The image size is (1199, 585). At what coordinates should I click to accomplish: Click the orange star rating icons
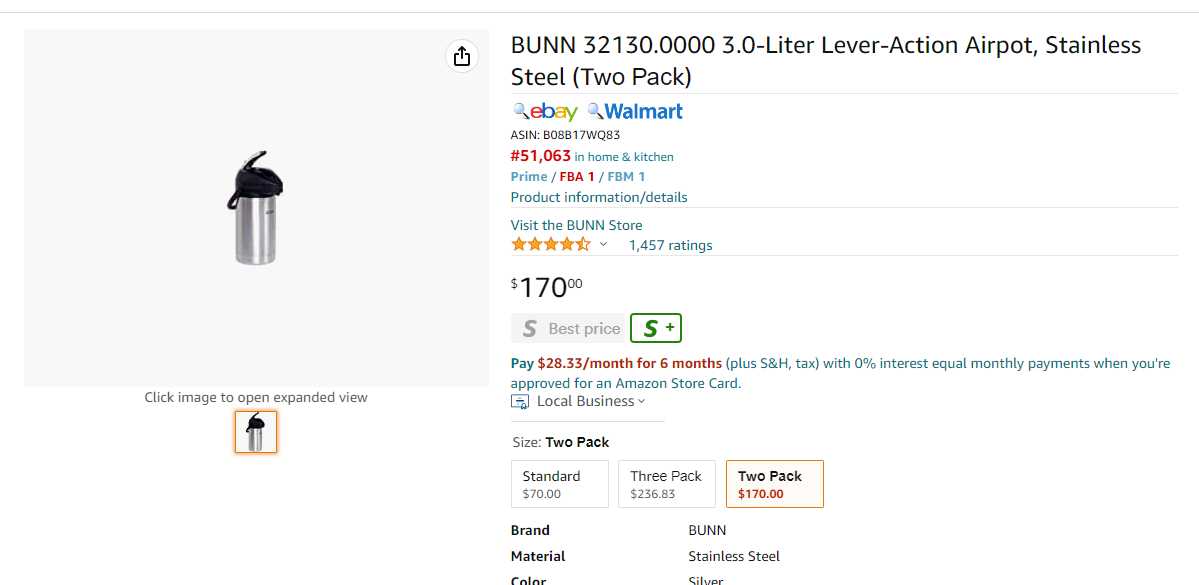pyautogui.click(x=551, y=245)
